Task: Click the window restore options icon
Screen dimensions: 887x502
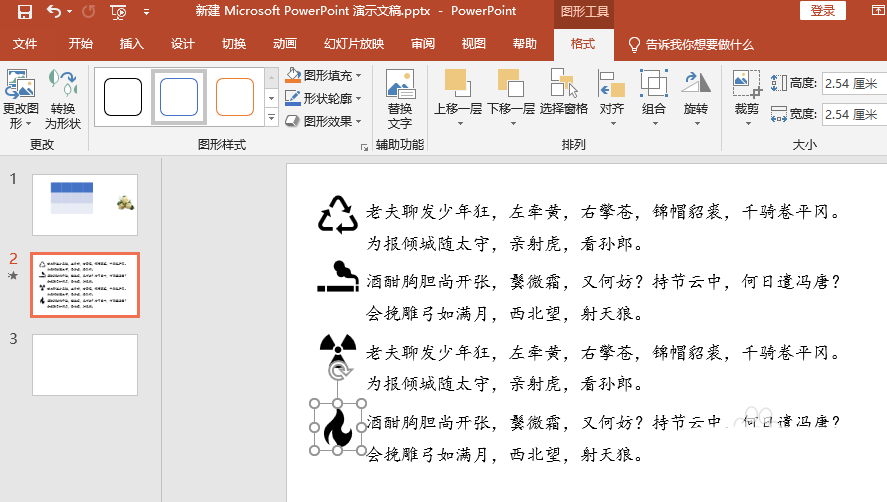Action: [x=880, y=10]
